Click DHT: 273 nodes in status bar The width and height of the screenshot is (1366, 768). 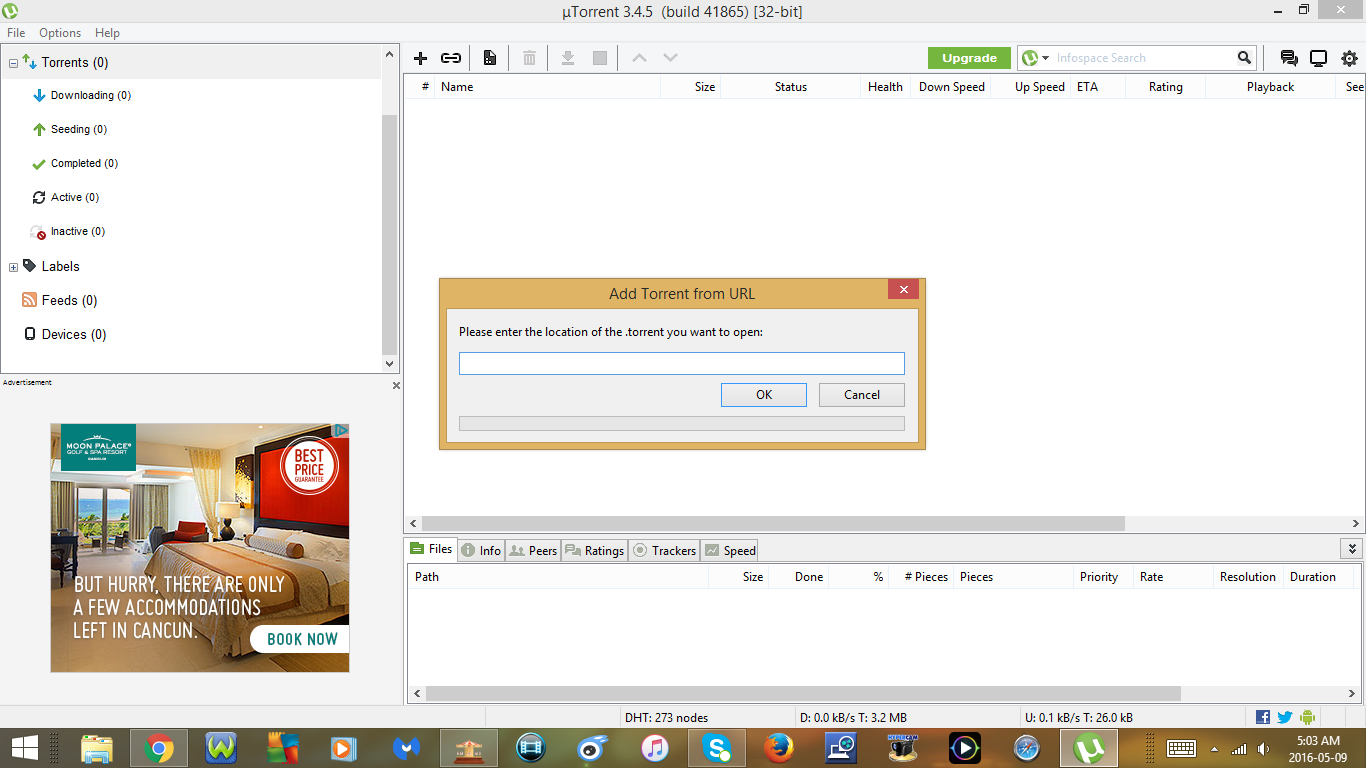(x=666, y=718)
